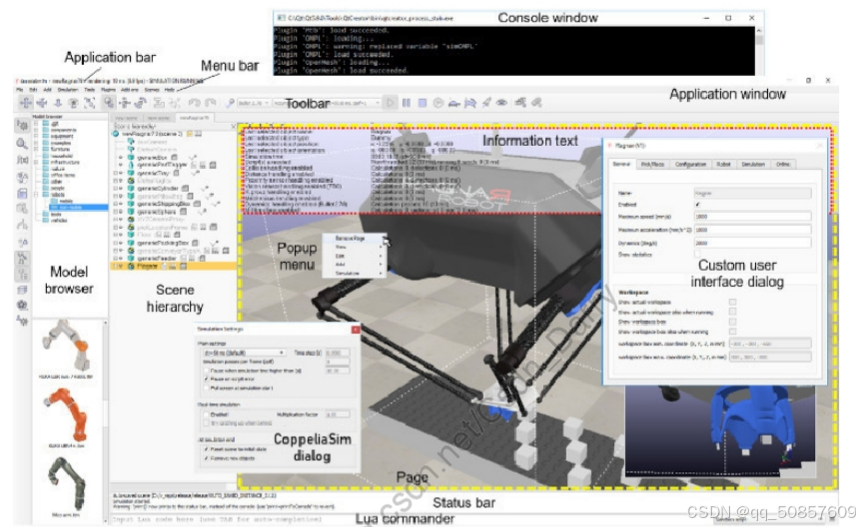Open the Tools menu
This screenshot has height=527, width=860.
click(89, 89)
